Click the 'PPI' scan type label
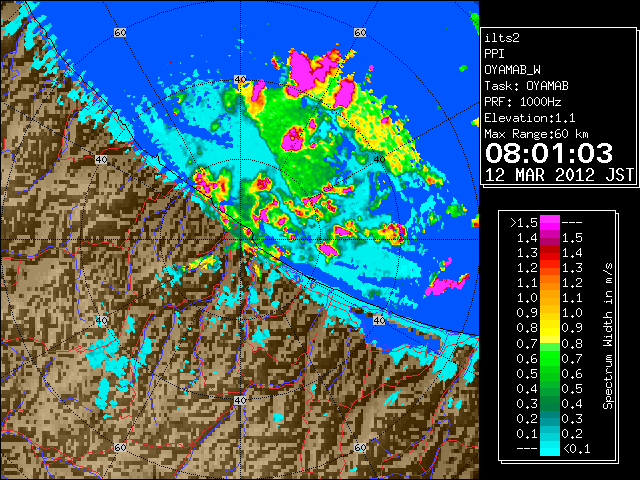640x480 pixels. pyautogui.click(x=494, y=54)
